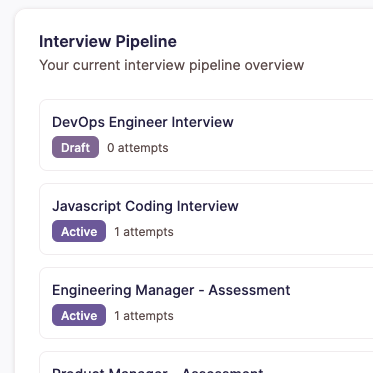Open Engineering Manager - Assessment title

[171, 290]
